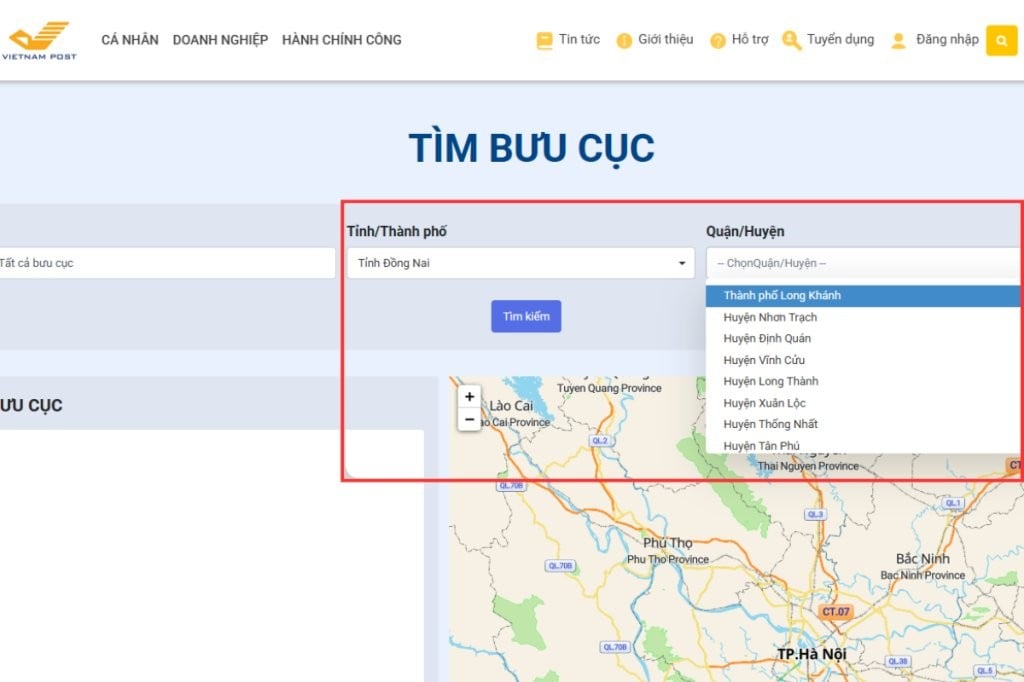Click the Đăng nhập user icon
1024x682 pixels.
click(x=898, y=41)
